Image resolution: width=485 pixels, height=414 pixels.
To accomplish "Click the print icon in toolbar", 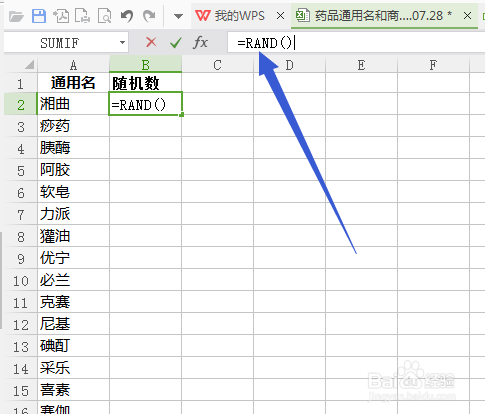I will pyautogui.click(x=82, y=16).
